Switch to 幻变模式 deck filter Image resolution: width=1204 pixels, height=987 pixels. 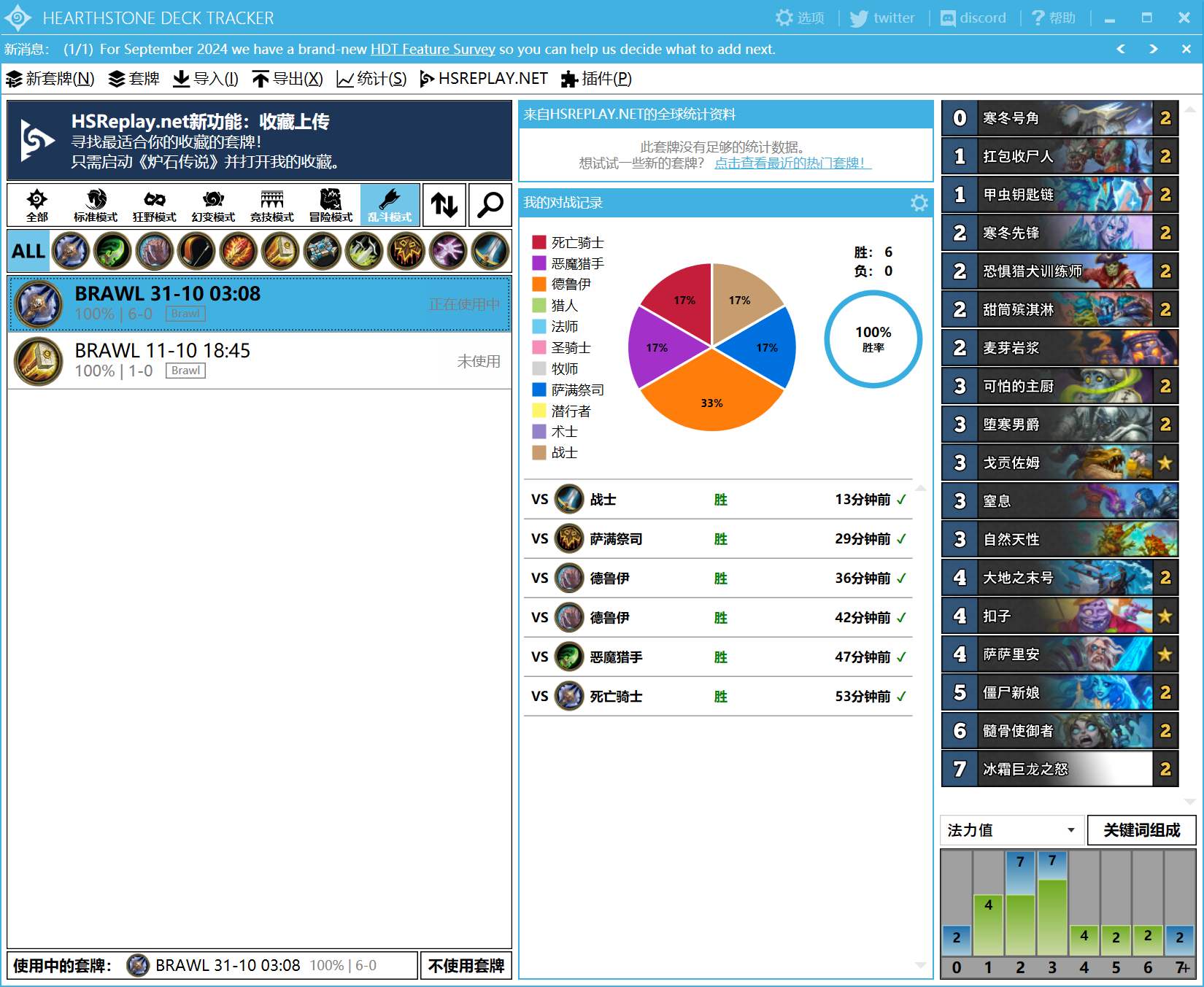[x=213, y=205]
